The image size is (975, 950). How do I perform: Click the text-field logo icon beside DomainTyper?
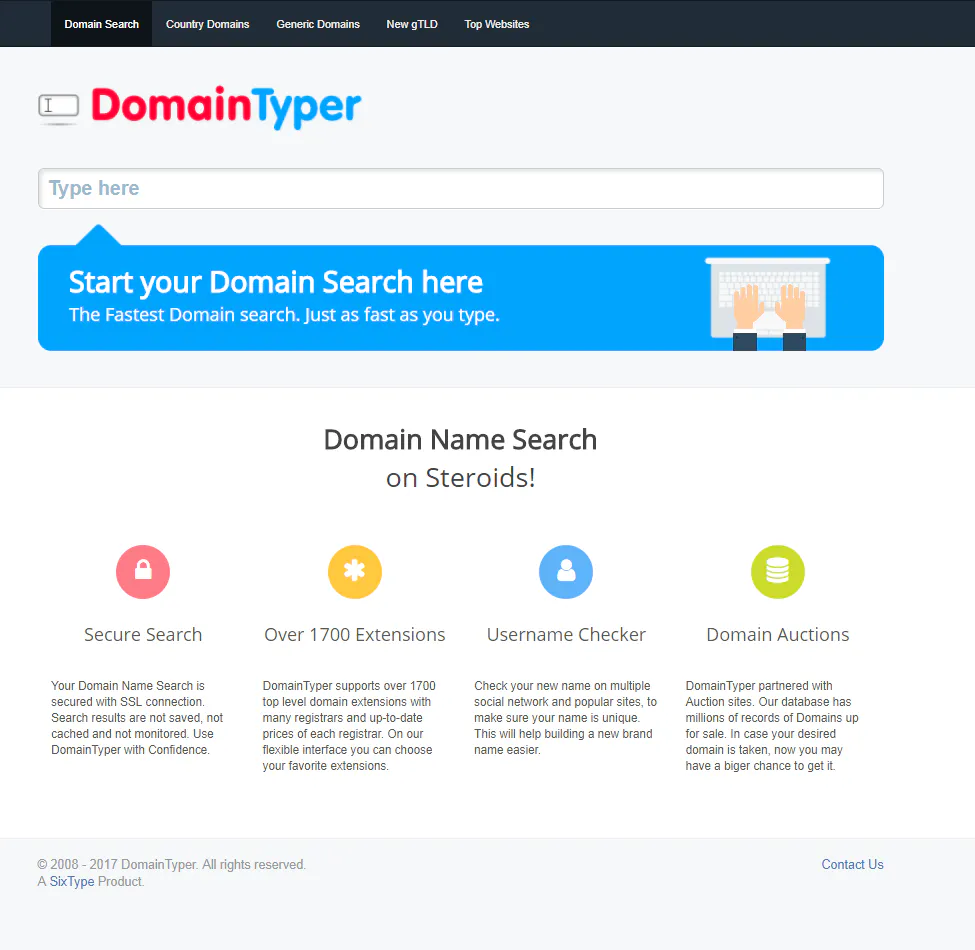pos(58,107)
